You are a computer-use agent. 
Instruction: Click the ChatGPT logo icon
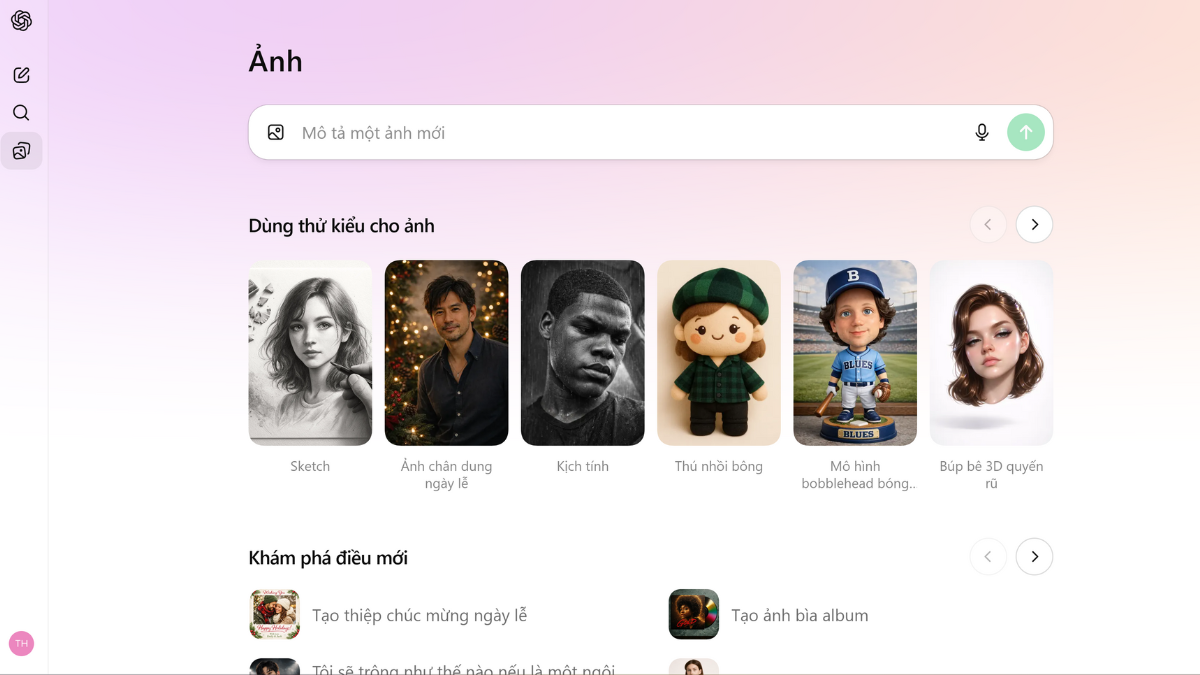21,21
